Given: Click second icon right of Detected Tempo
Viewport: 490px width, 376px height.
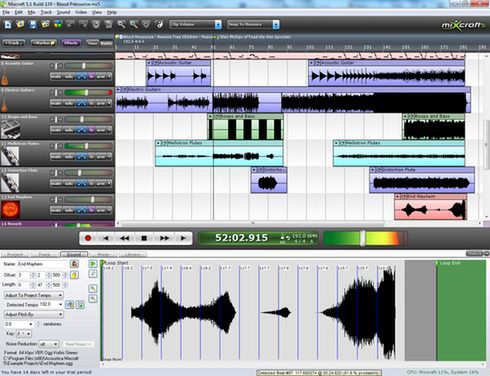Looking at the screenshot, I should 80,304.
